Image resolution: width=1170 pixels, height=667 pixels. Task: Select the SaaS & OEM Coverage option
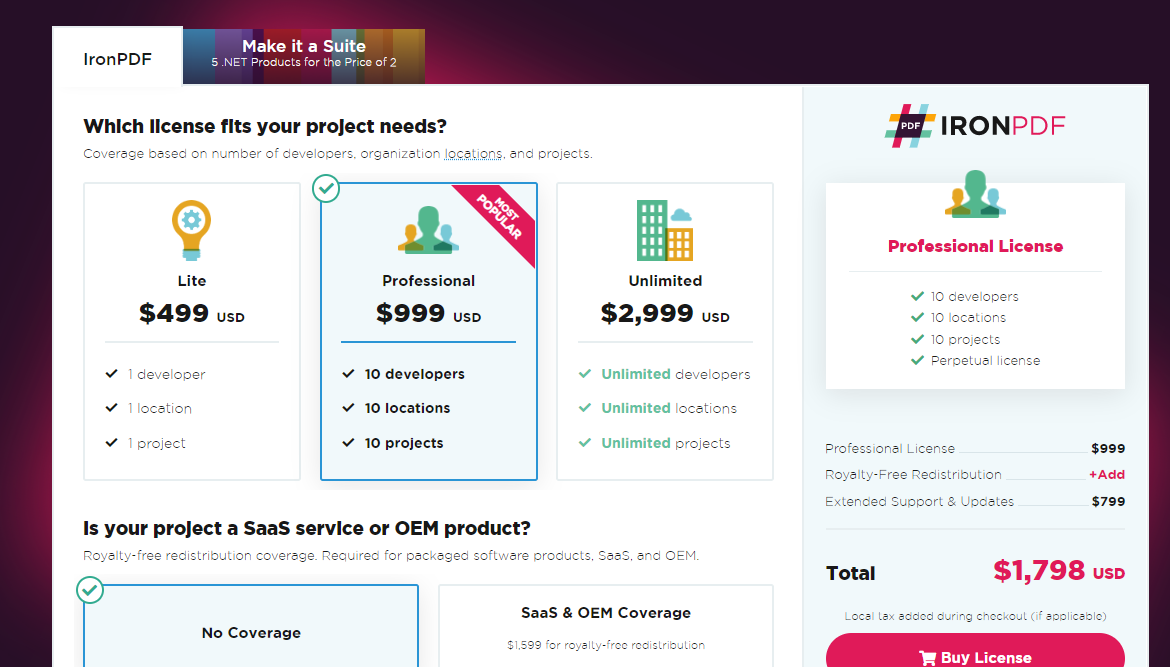pos(605,625)
